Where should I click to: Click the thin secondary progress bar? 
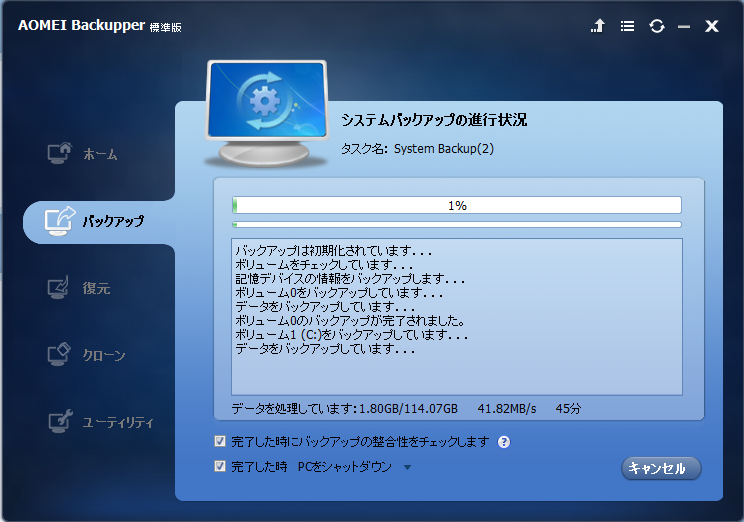(457, 224)
